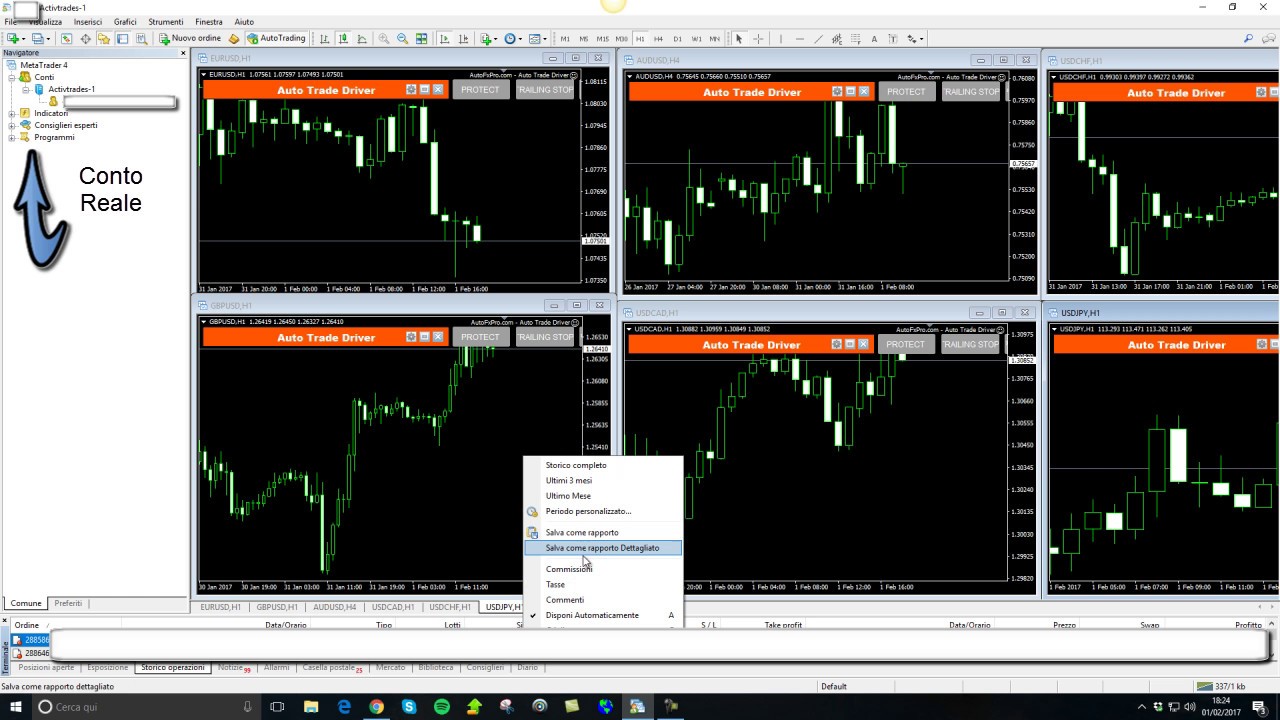Open Skype from the Windows taskbar
The width and height of the screenshot is (1280, 720).
[409, 707]
